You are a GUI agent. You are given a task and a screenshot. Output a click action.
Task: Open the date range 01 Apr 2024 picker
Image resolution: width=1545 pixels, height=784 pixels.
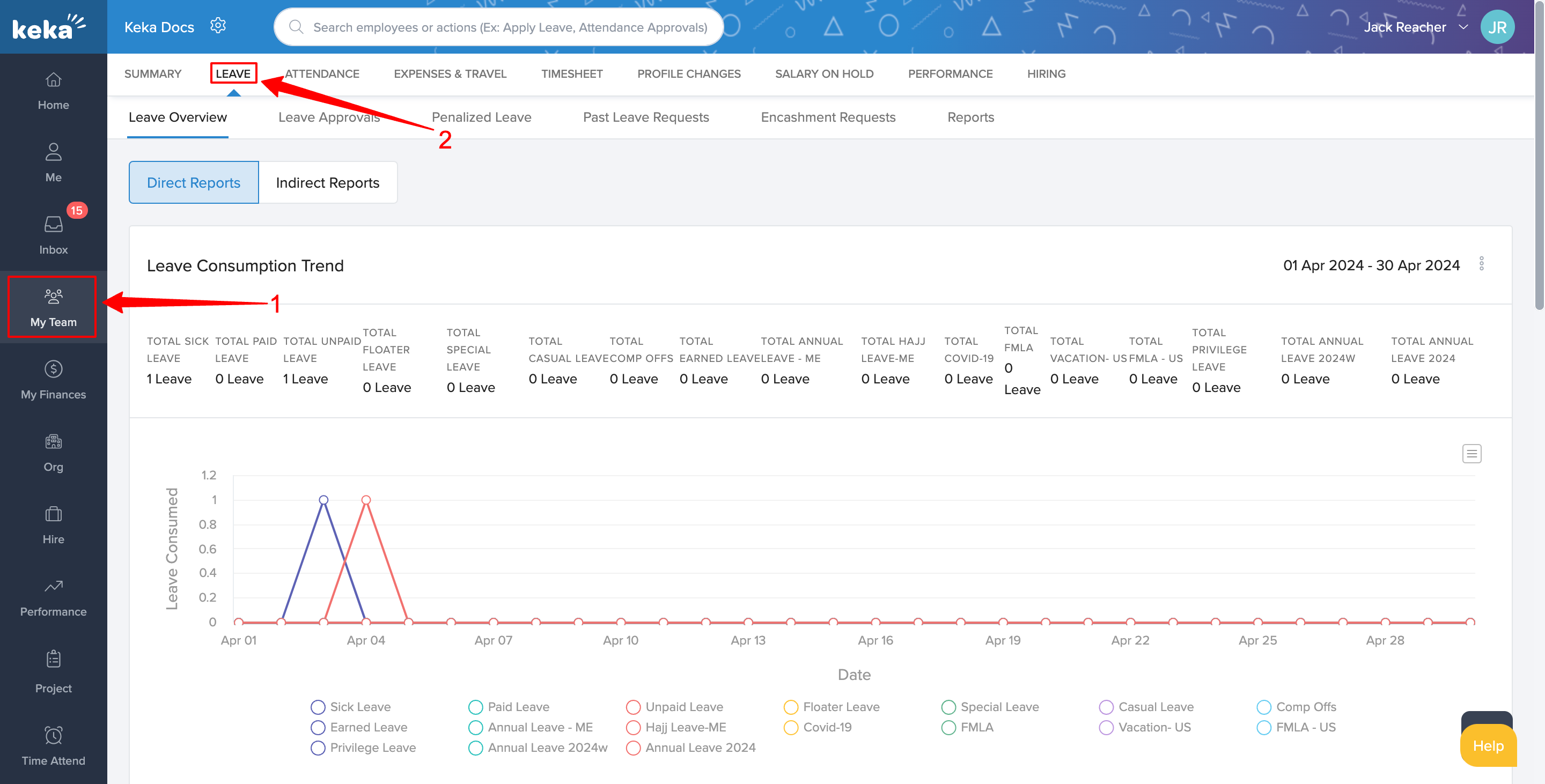tap(1371, 265)
